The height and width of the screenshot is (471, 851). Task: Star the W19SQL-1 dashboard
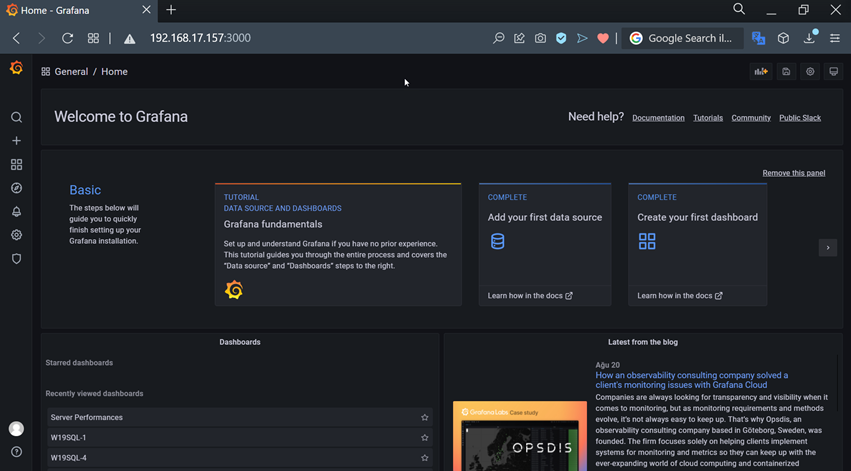[425, 438]
